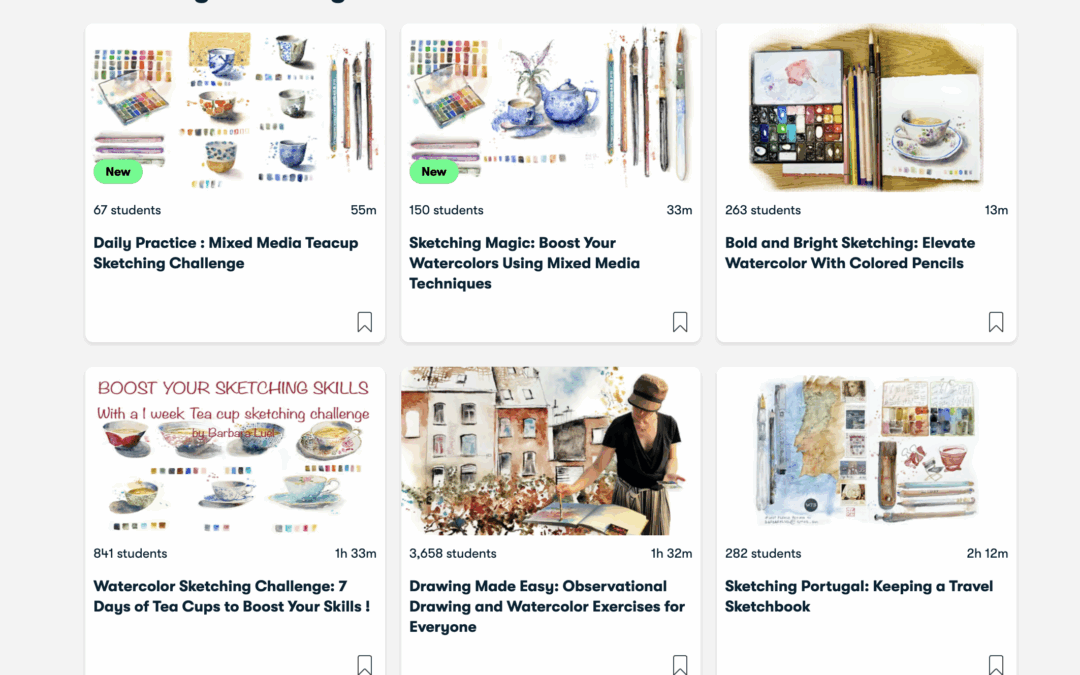This screenshot has height=675, width=1080.
Task: Click the New badge on Daily Practice card
Action: (x=118, y=172)
